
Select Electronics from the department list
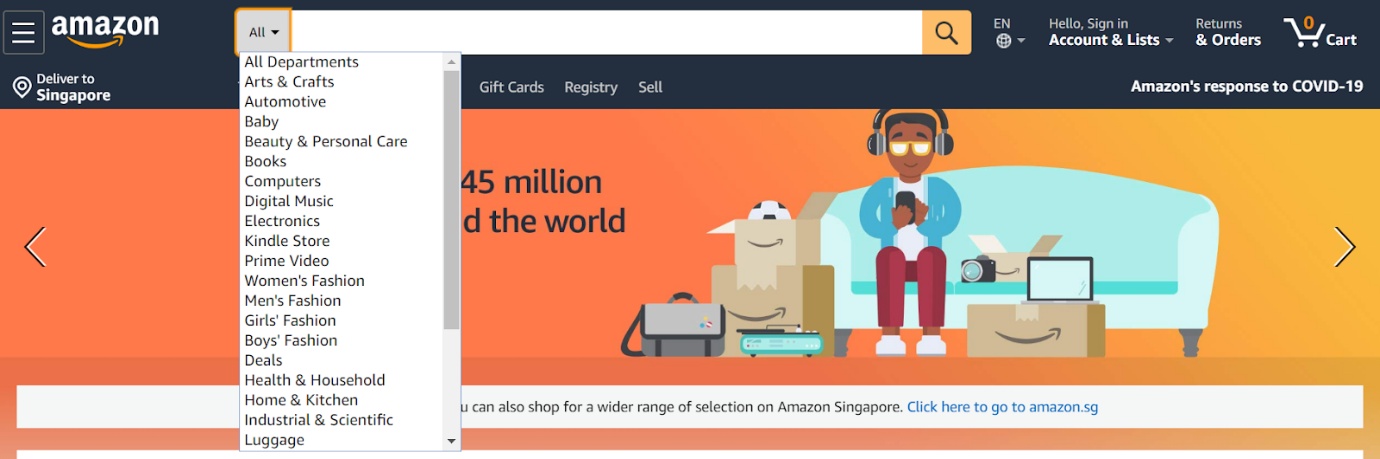pos(282,221)
